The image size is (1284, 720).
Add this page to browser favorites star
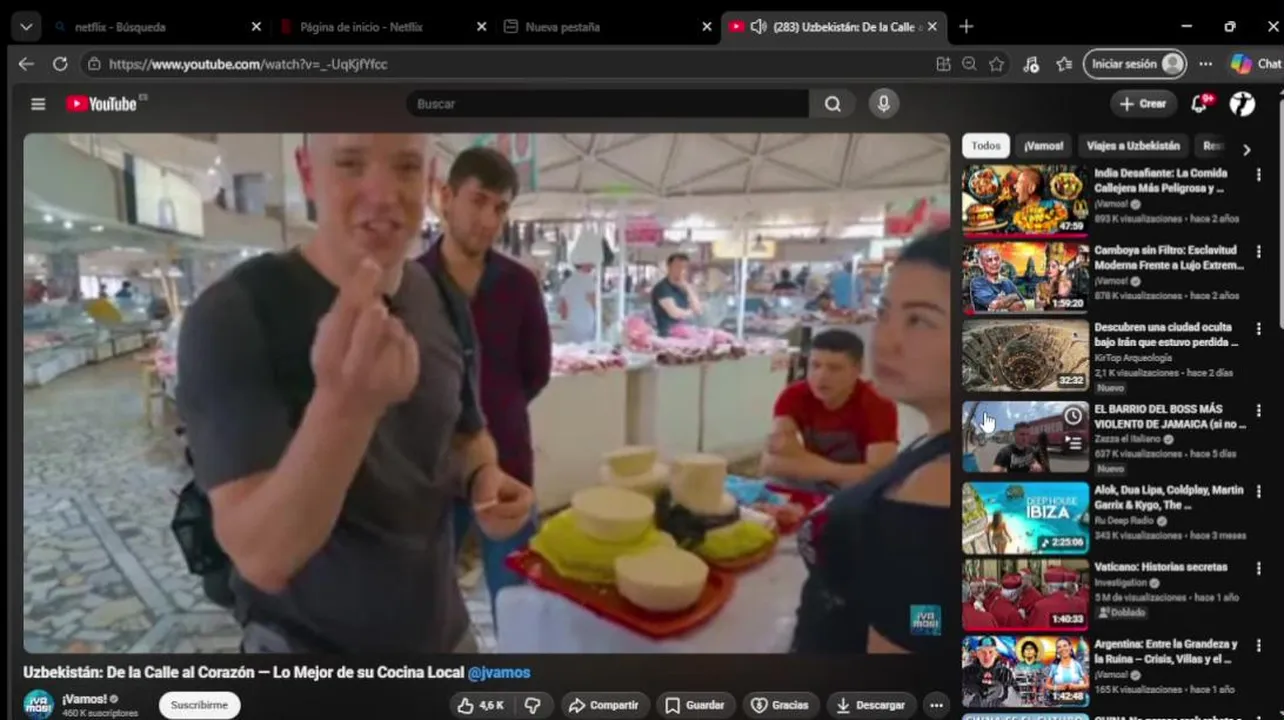996,64
